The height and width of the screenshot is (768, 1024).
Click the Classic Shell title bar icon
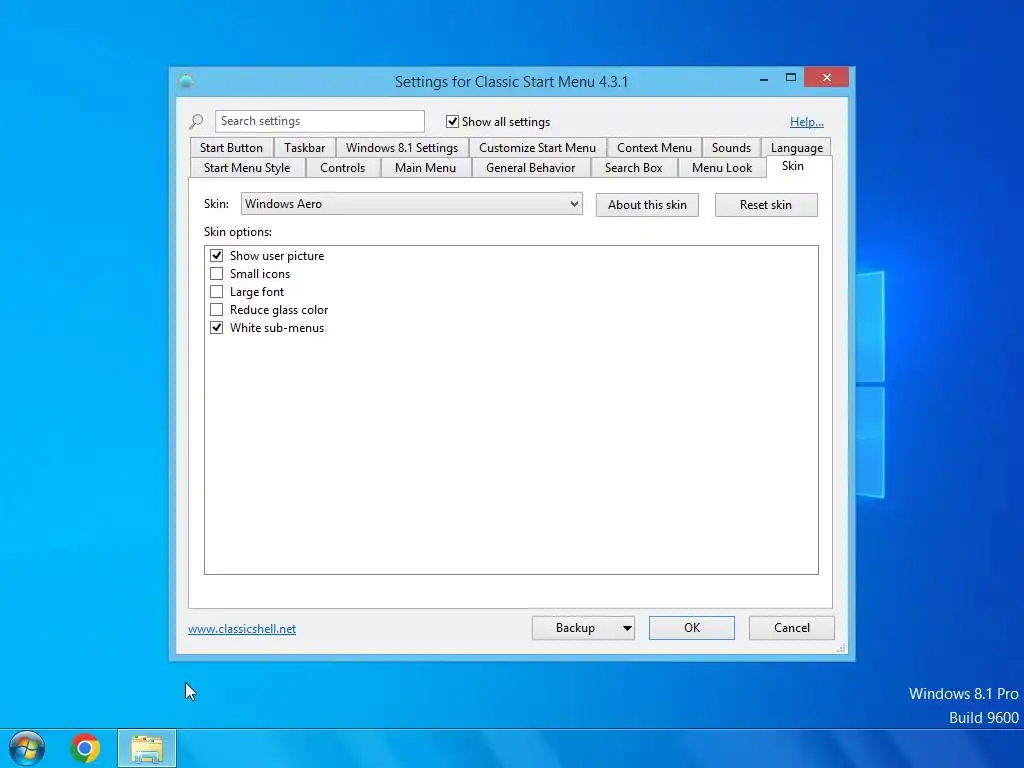pyautogui.click(x=186, y=81)
